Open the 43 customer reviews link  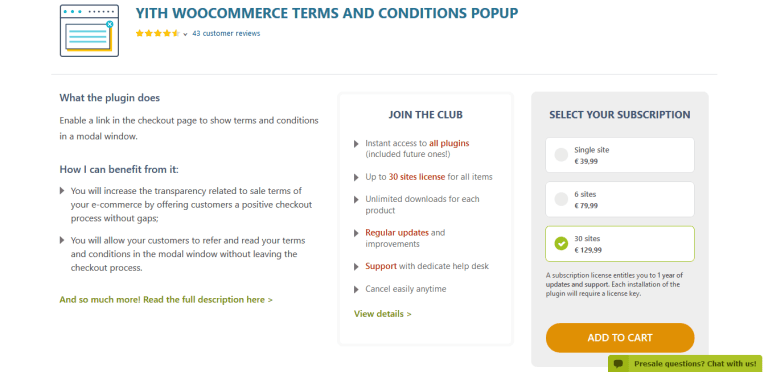coord(226,33)
